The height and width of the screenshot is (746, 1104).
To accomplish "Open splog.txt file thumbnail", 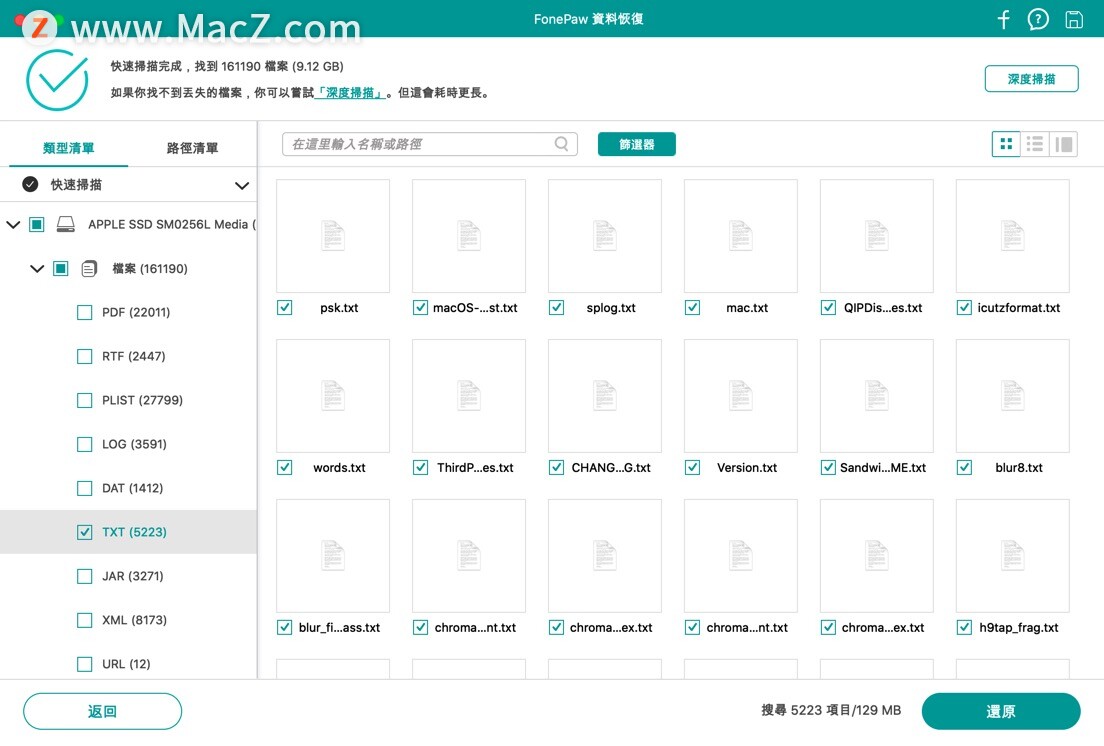I will point(605,236).
